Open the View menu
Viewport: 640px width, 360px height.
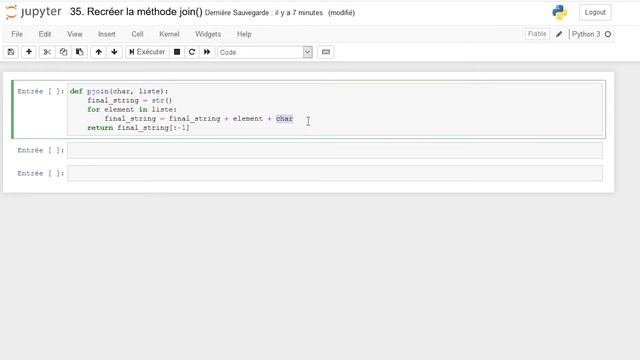pos(75,34)
